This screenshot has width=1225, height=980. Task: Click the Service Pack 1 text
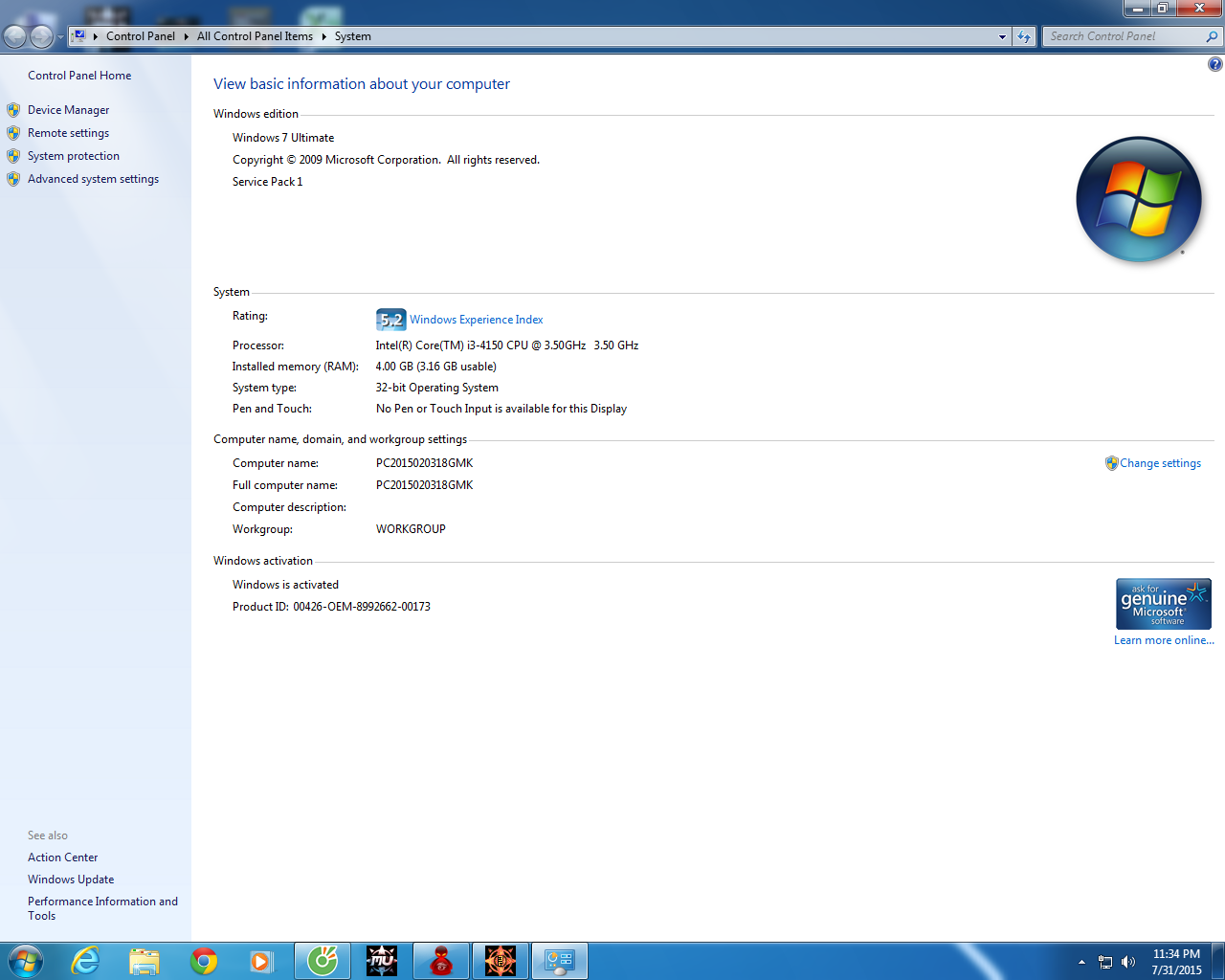(x=267, y=182)
